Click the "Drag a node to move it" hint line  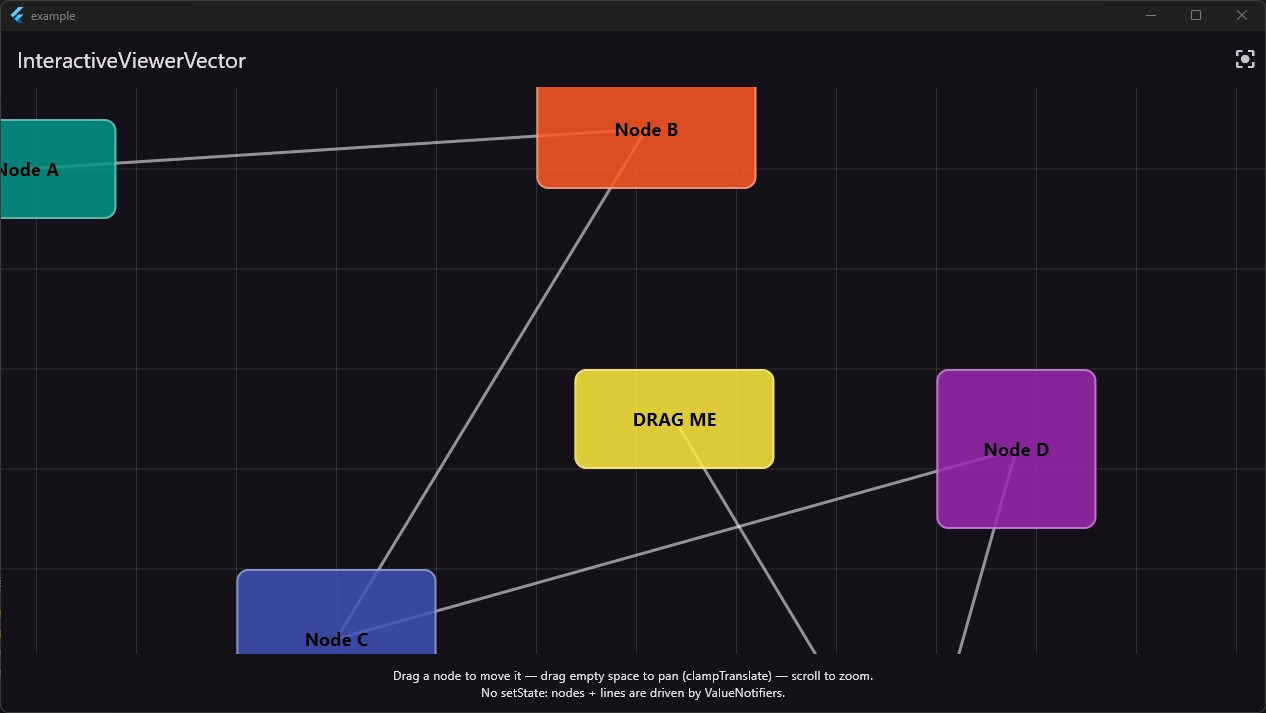point(633,676)
